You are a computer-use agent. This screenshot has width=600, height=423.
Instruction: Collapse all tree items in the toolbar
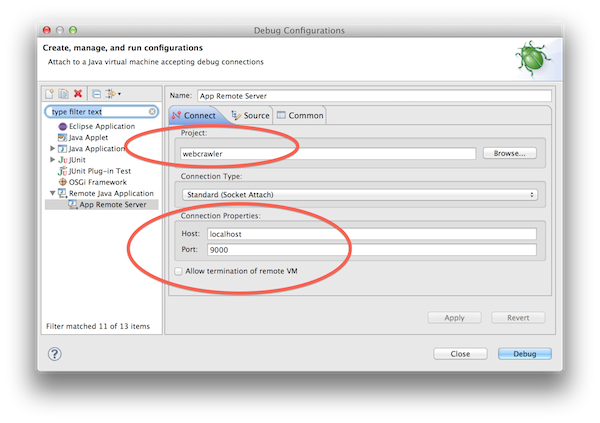pyautogui.click(x=96, y=94)
